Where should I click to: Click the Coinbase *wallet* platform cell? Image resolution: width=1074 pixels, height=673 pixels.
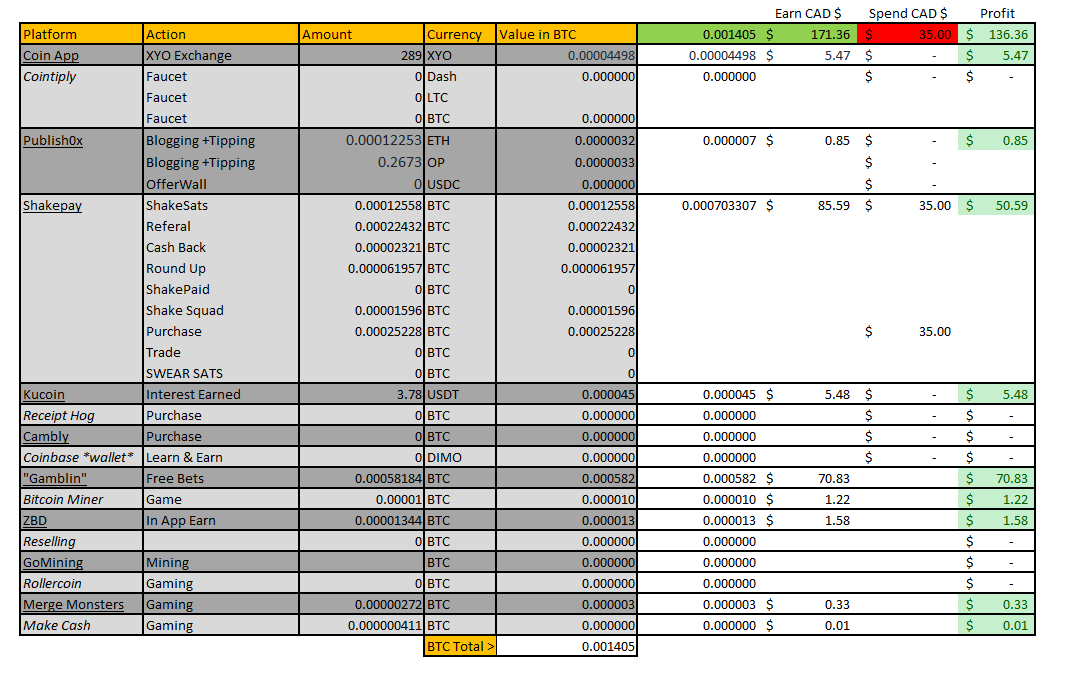pyautogui.click(x=82, y=457)
